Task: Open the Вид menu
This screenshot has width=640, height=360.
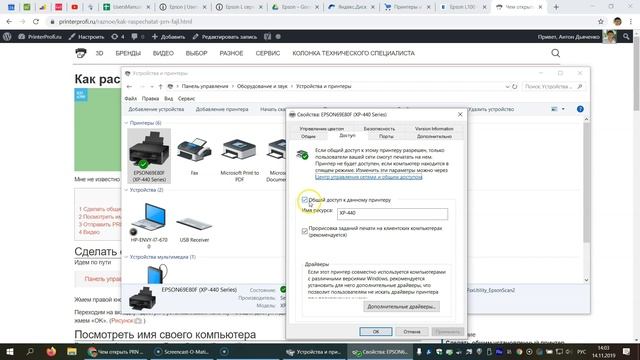Action: click(169, 99)
